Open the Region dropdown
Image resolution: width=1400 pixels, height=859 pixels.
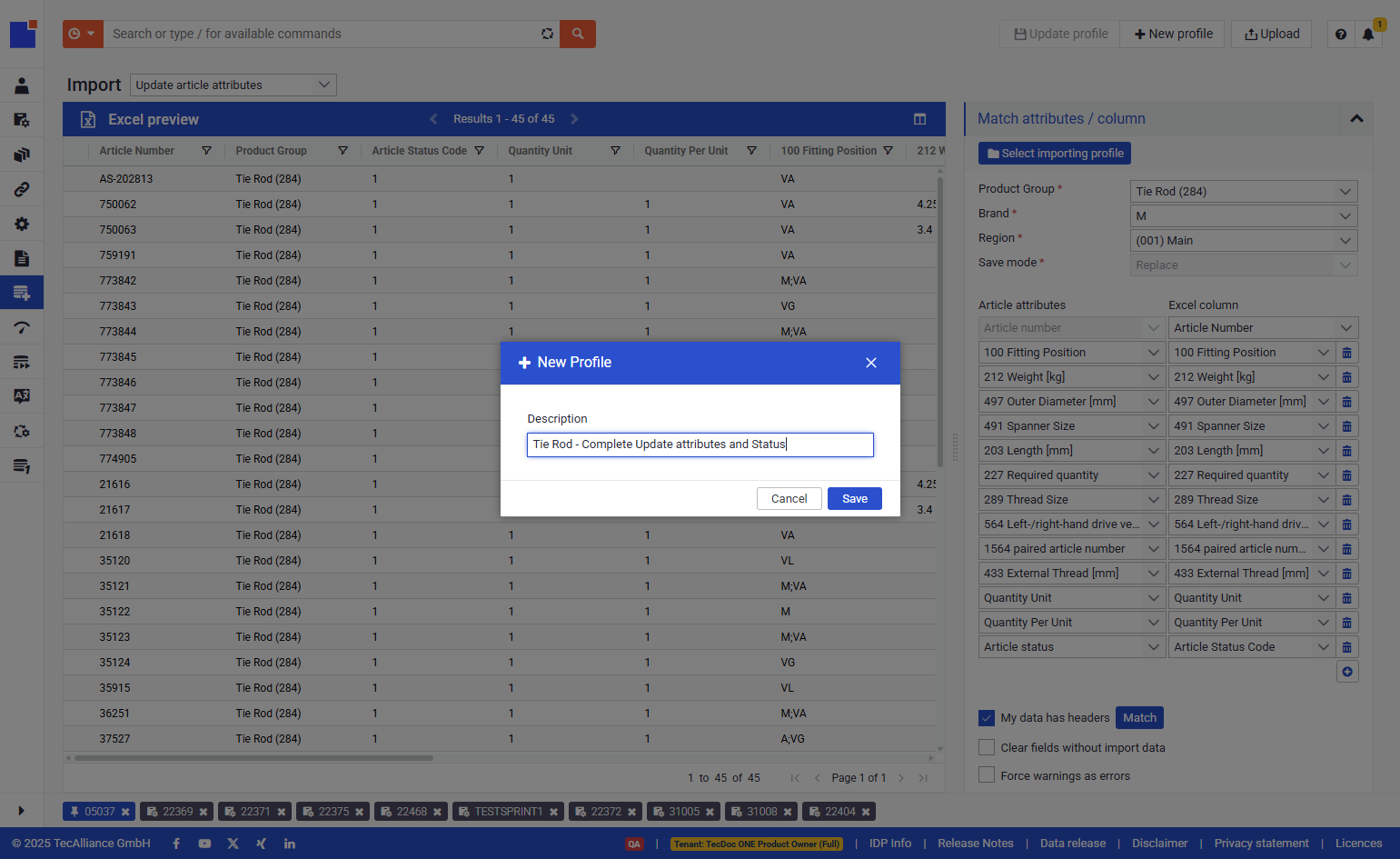coord(1244,240)
